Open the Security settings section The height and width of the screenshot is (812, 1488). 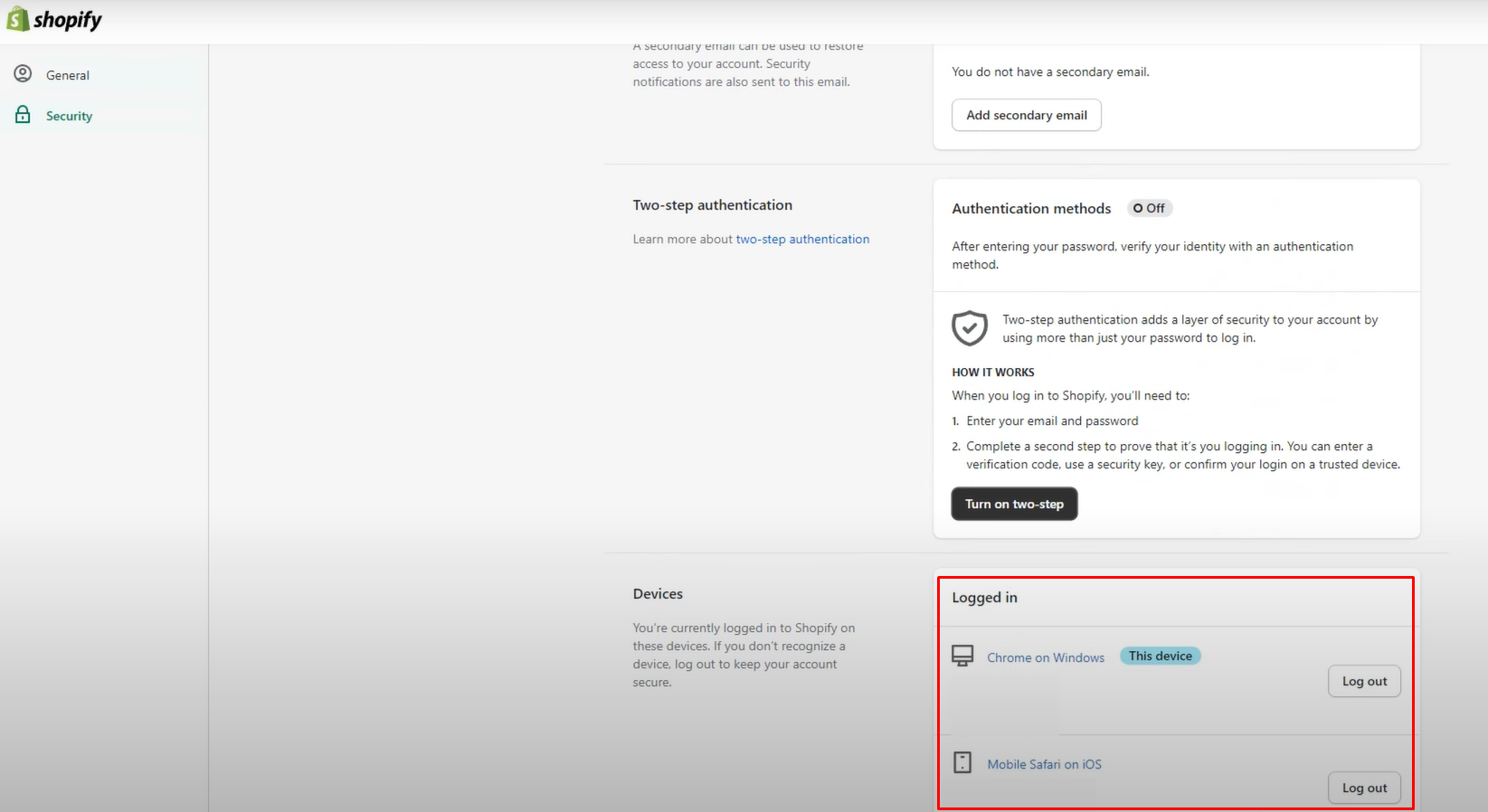(x=70, y=116)
